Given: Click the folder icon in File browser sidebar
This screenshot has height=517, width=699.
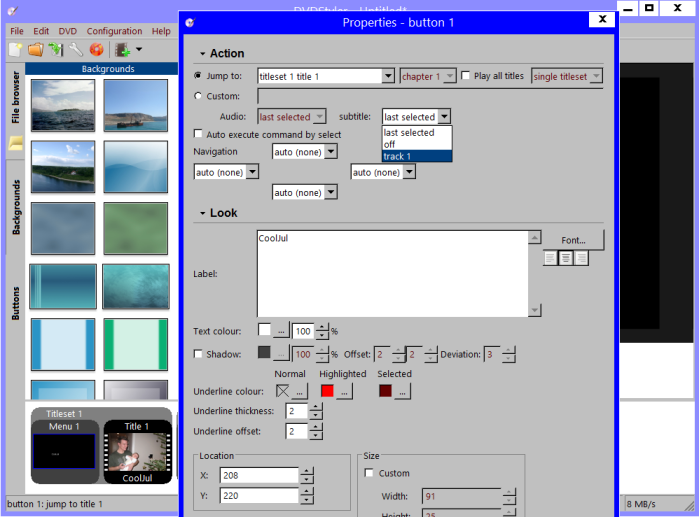Looking at the screenshot, I should [x=16, y=144].
